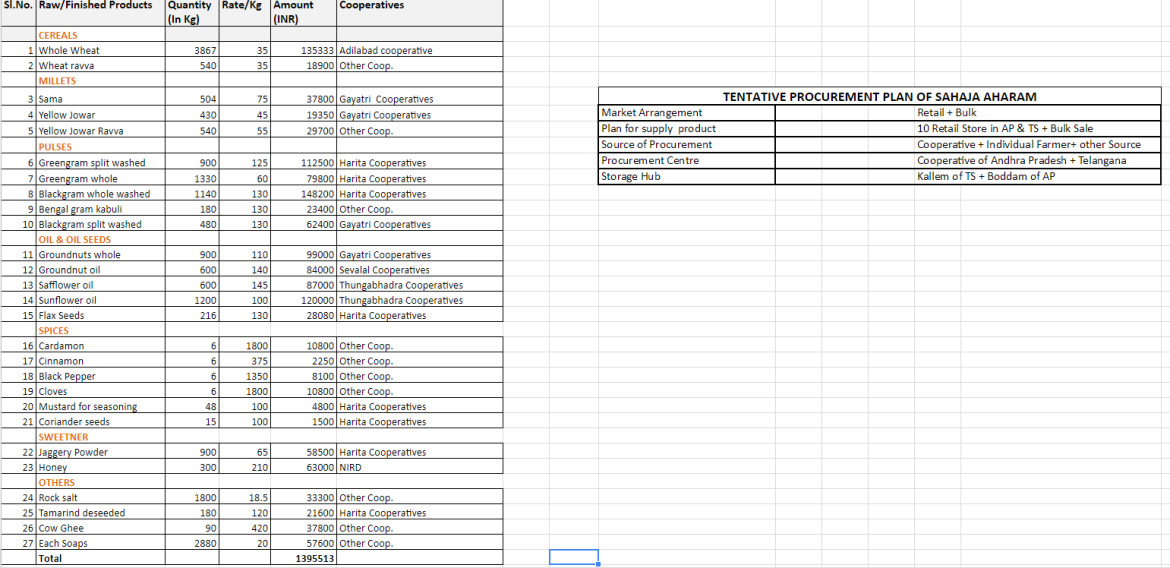Select the 'Yellow Jowar Ravva' cell
Screen dimensions: 1170x568
click(100, 131)
